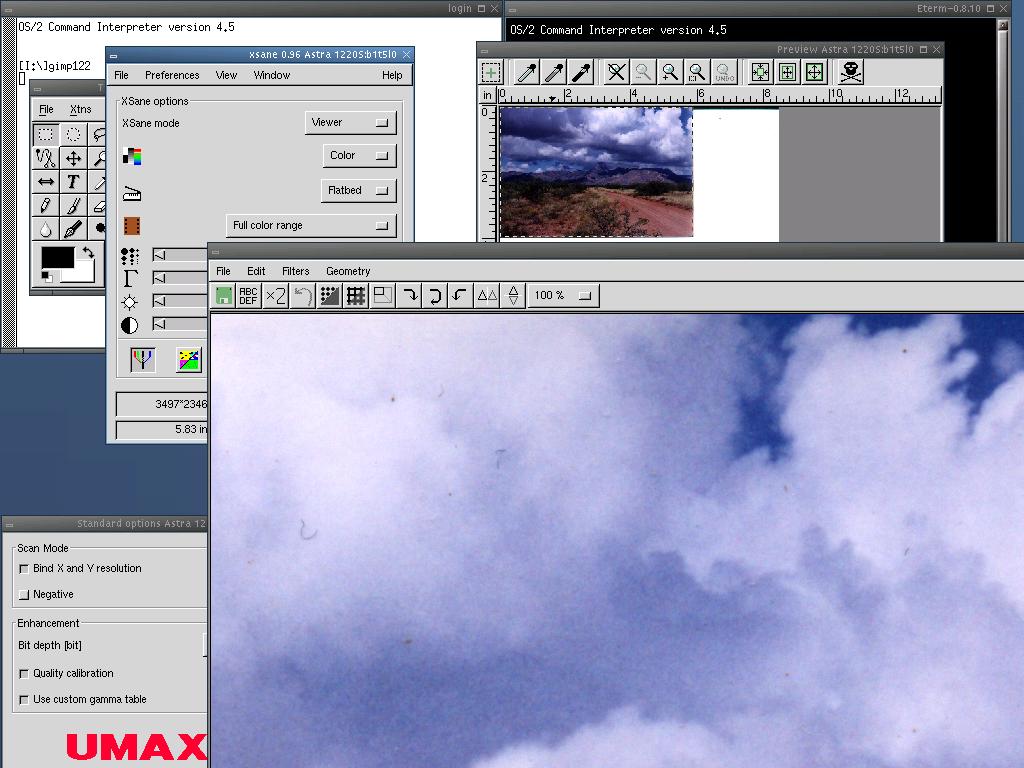Click the undo arrow in viewer toolbar
The image size is (1024, 768).
(302, 296)
